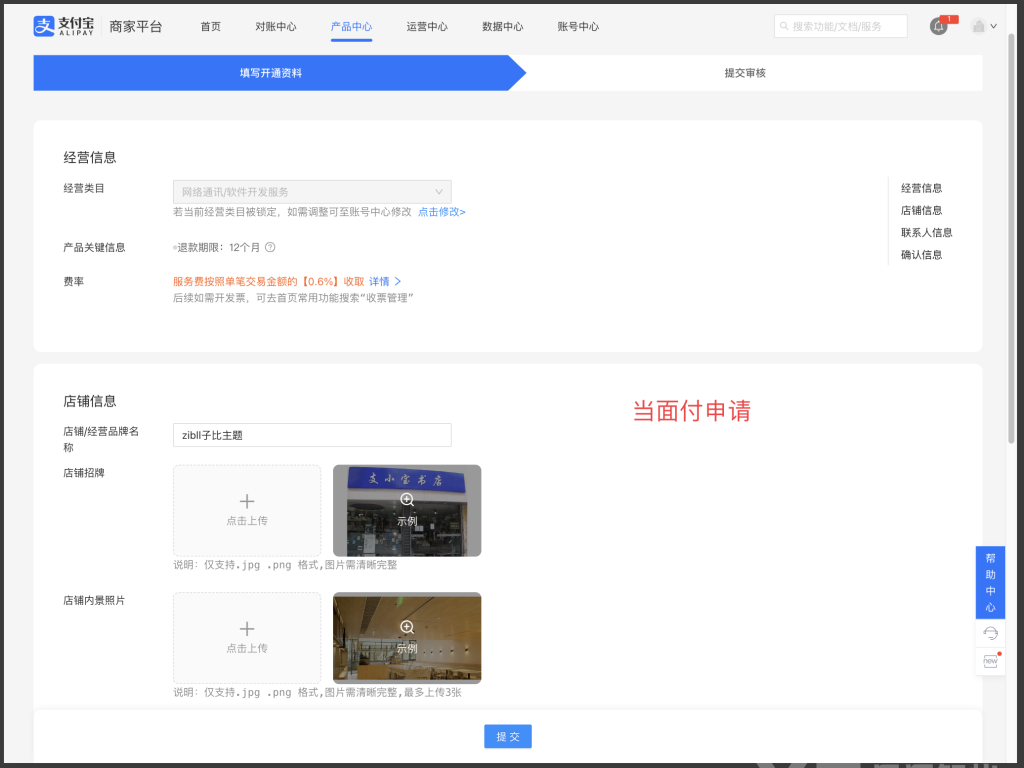Click the 点击修改 link to edit business category

442,212
